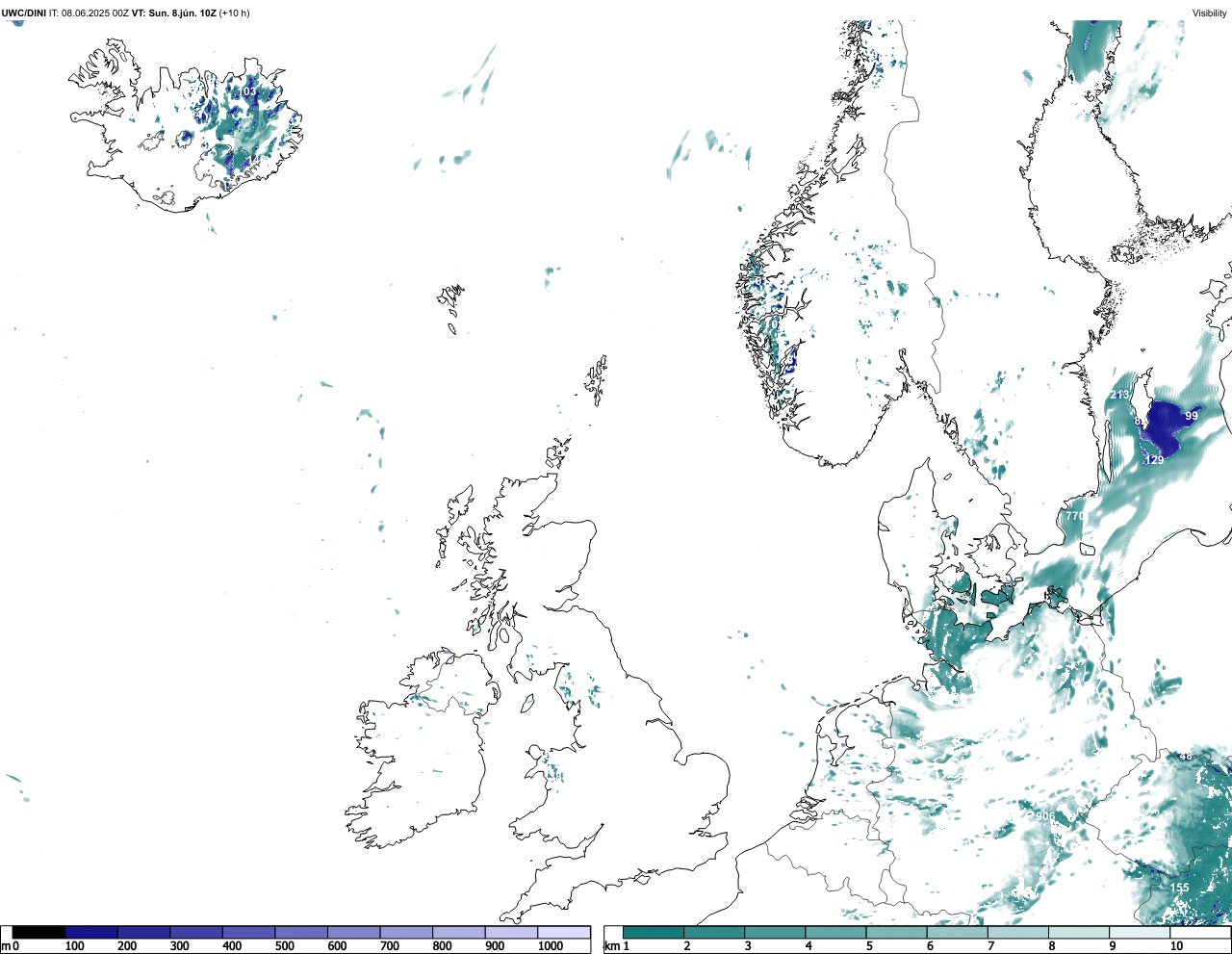Click the 7–8 km pale teal swatch

(1018, 932)
